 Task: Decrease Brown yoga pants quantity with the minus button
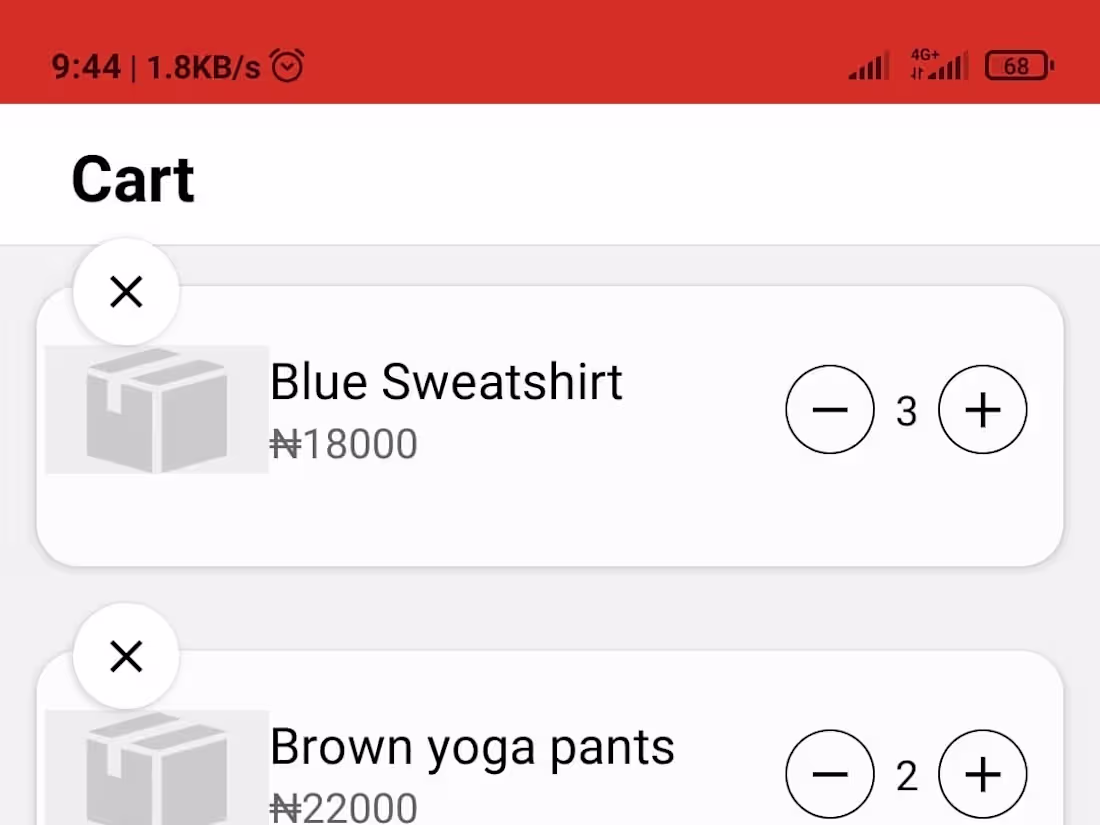coord(831,774)
